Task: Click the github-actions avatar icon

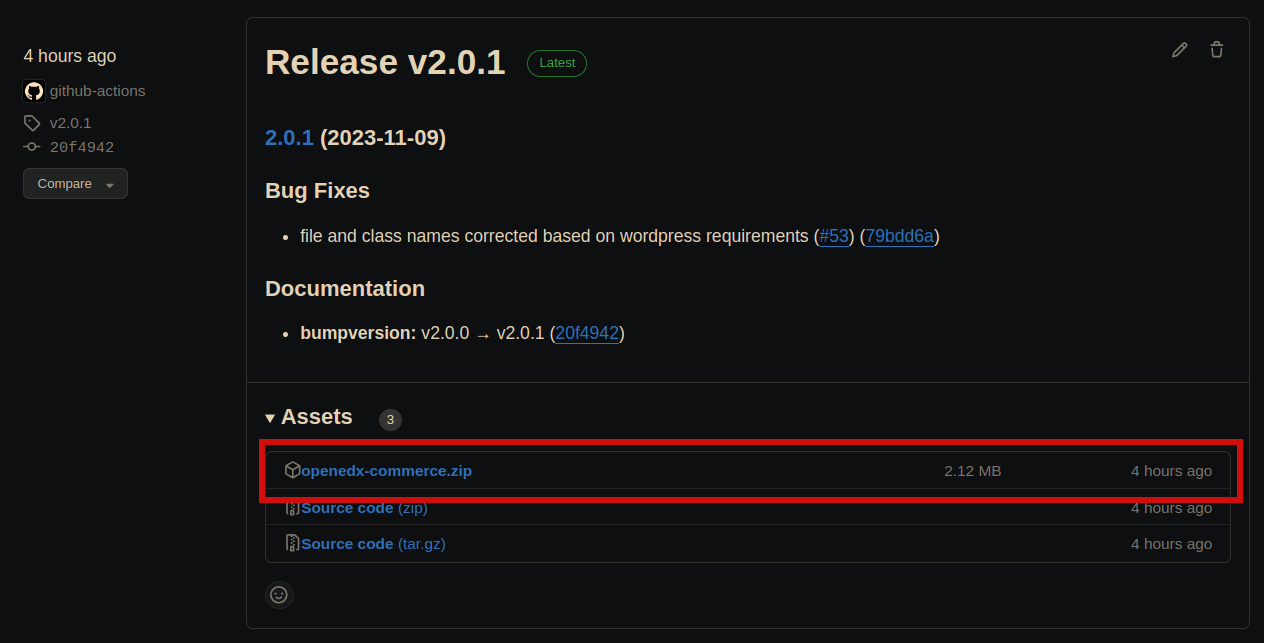Action: [34, 91]
